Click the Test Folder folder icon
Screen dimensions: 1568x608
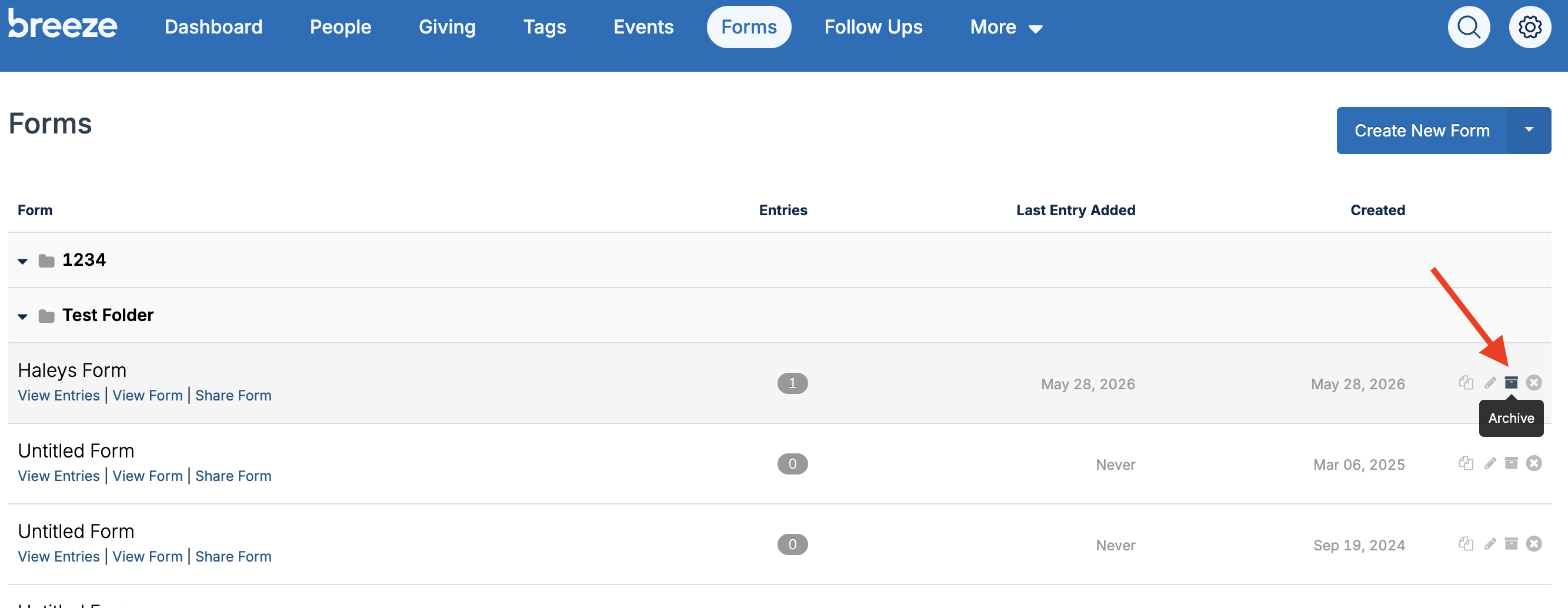[46, 316]
